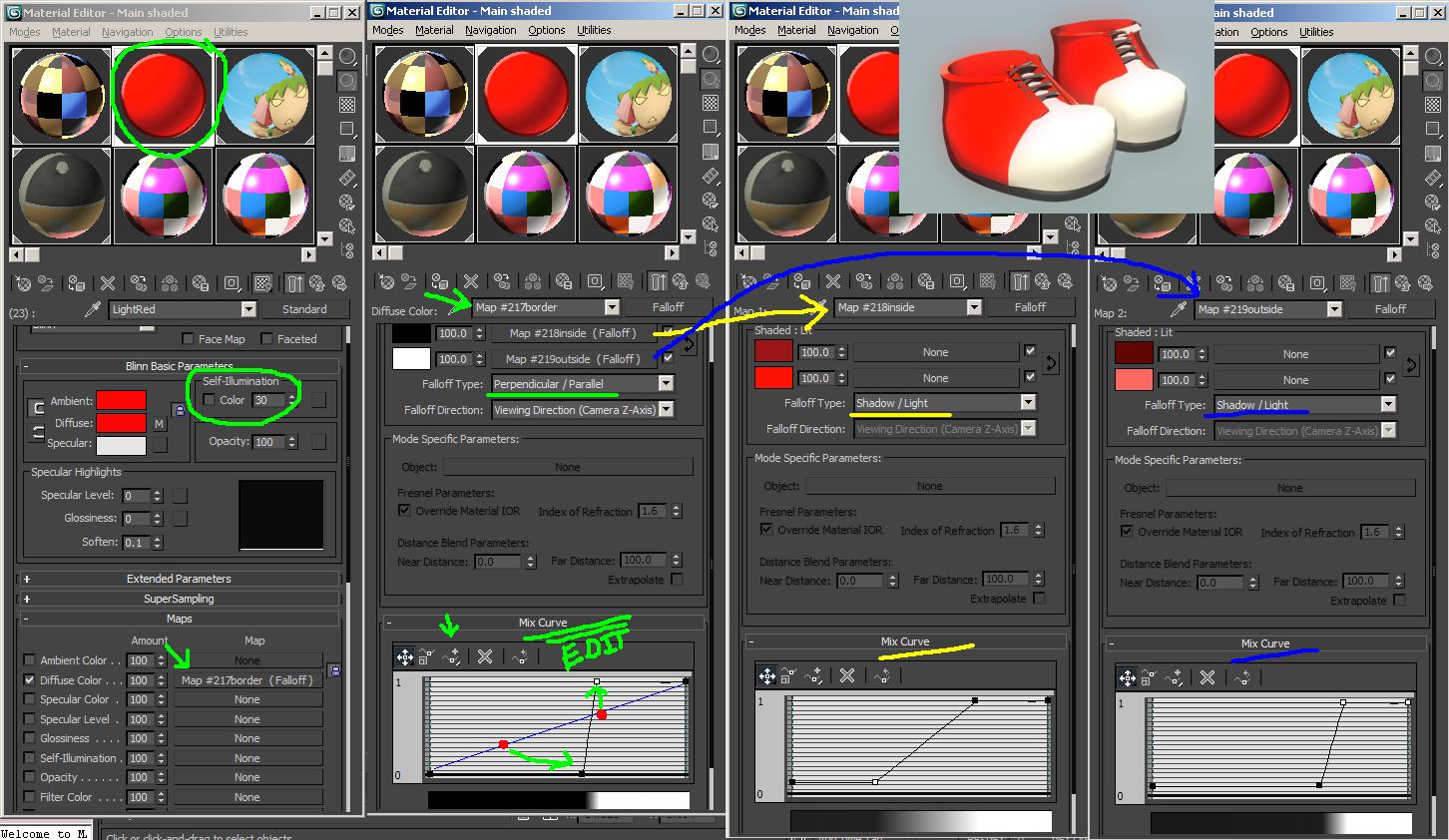Click Reset Curves in Map #219outside's Mix Curve toolbar

pyautogui.click(x=1242, y=678)
